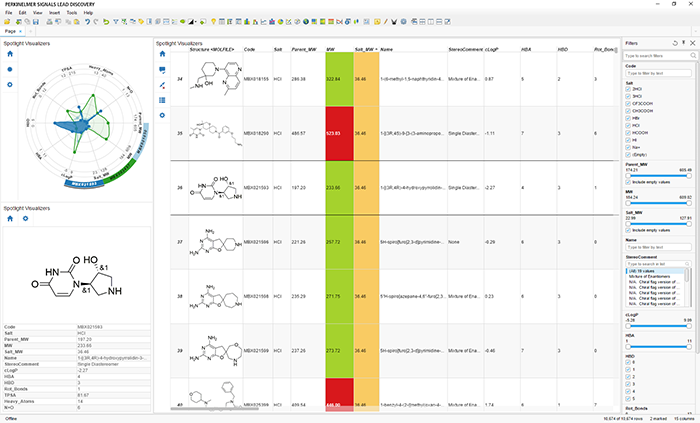Click the Name text filter field

[659, 247]
